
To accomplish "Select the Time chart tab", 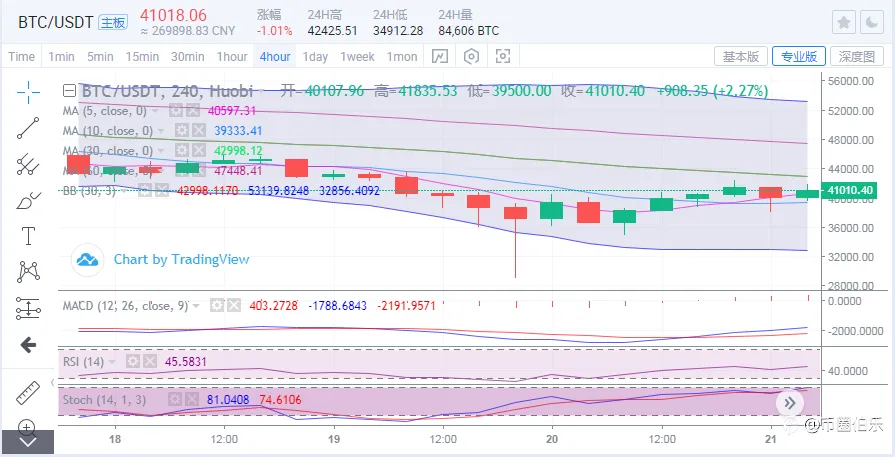I will point(22,56).
